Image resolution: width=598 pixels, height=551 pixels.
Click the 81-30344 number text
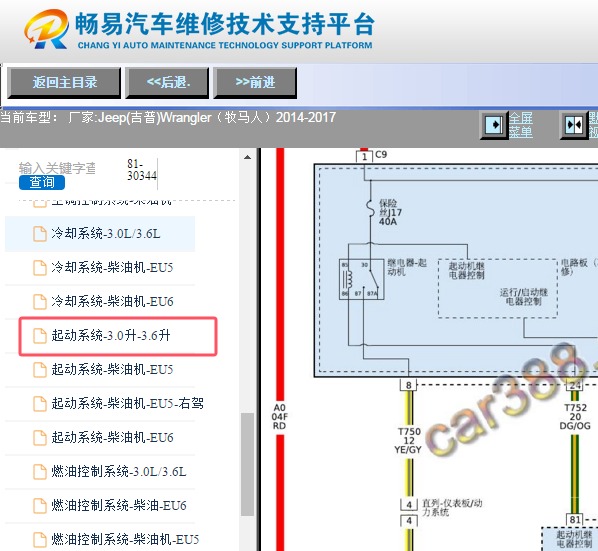pyautogui.click(x=141, y=170)
